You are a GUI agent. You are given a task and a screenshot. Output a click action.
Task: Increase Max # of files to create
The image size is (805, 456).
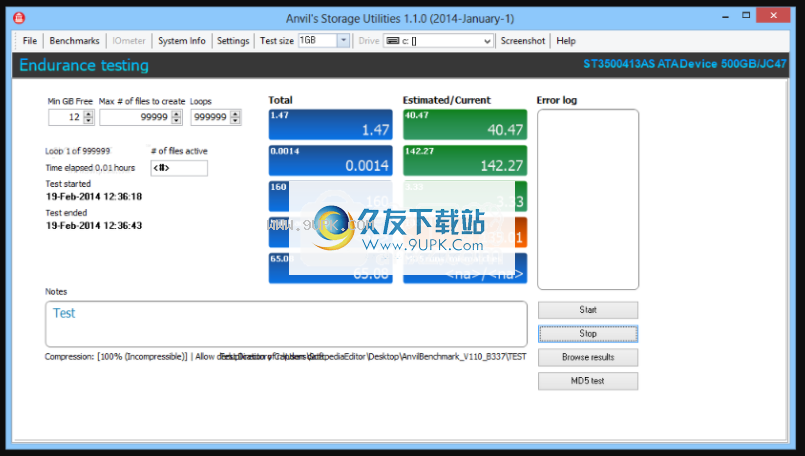coord(177,114)
